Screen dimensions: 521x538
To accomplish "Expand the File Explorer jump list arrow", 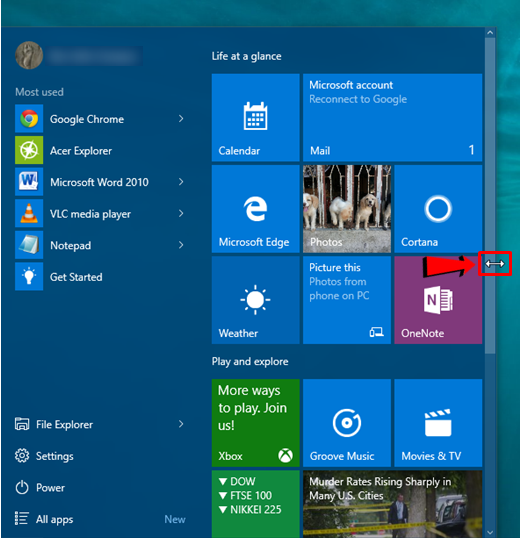I will [x=181, y=424].
